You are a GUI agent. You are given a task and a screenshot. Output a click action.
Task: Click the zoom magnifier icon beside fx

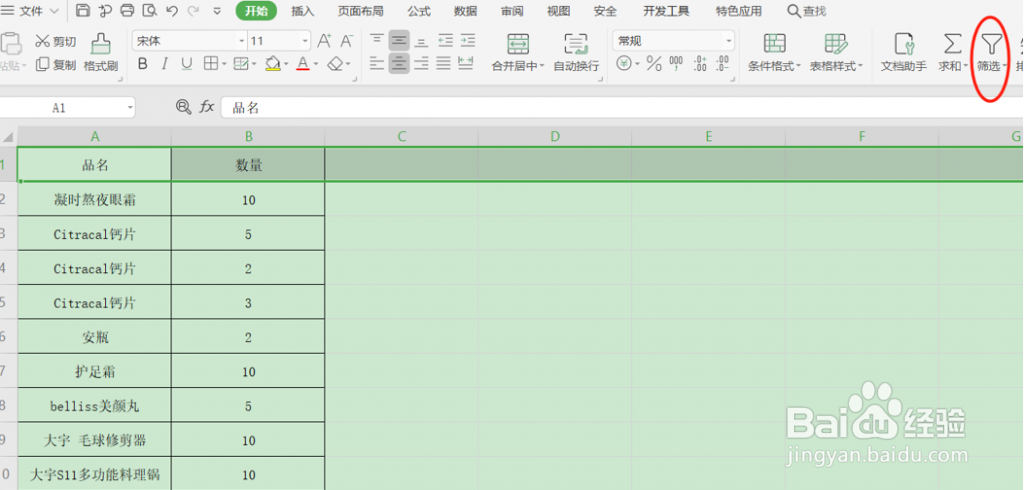[x=184, y=107]
